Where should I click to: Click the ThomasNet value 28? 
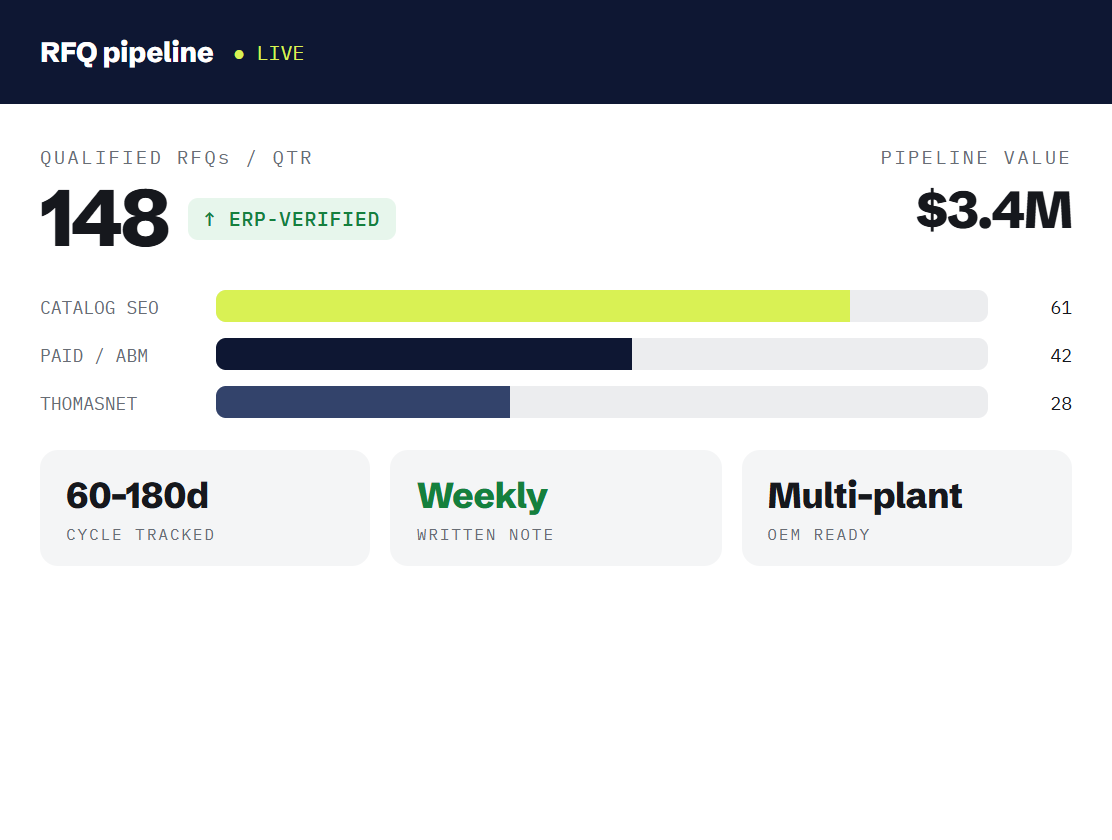click(x=1061, y=404)
